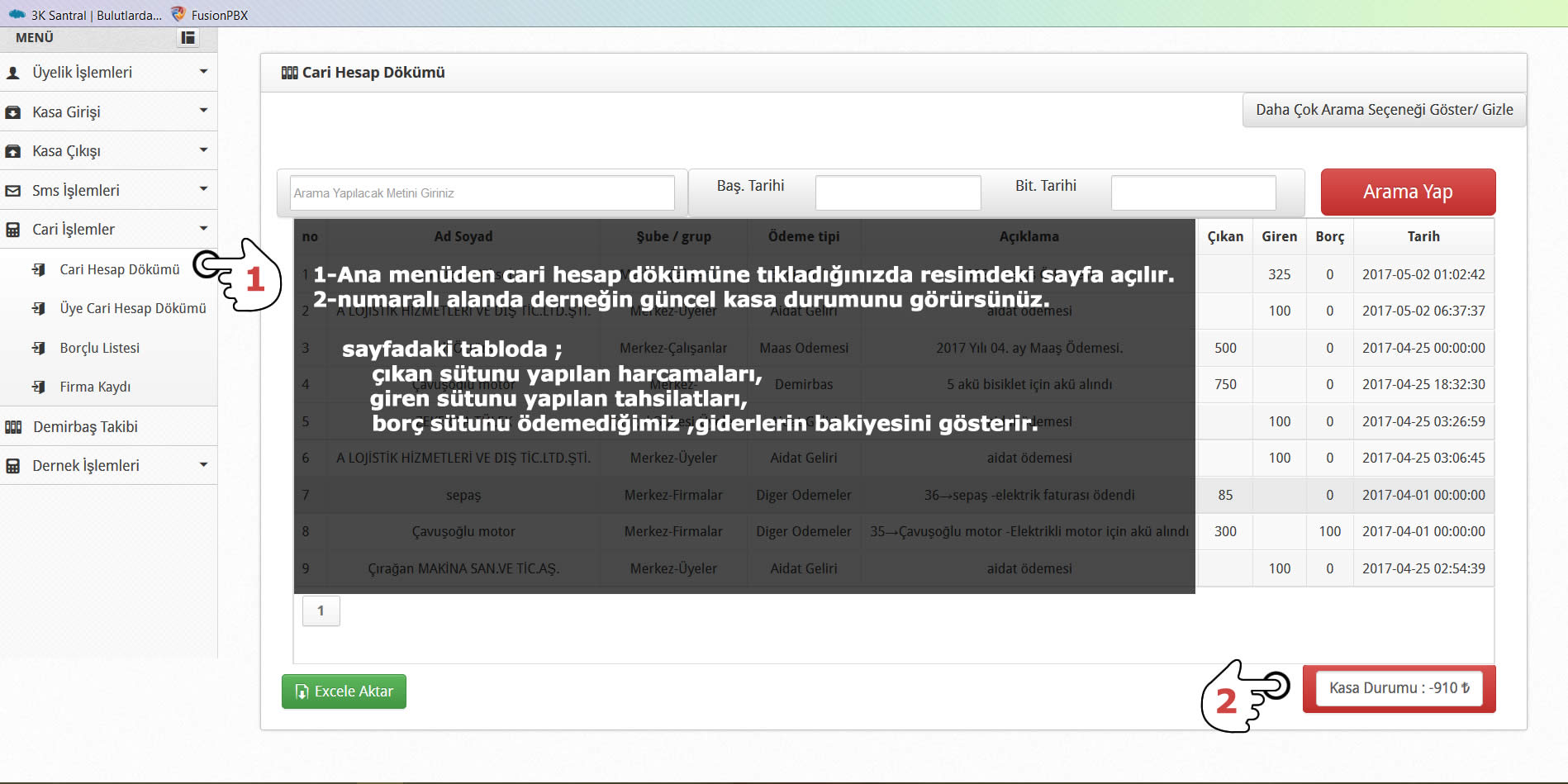Open Üye Cari Hesap Dökümü submenu item
1568x784 pixels.
132,308
